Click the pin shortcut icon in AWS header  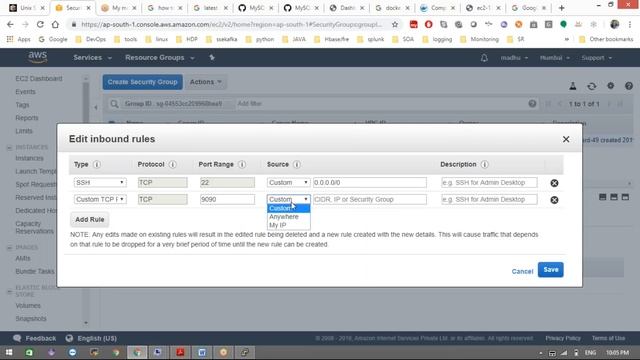coord(212,58)
